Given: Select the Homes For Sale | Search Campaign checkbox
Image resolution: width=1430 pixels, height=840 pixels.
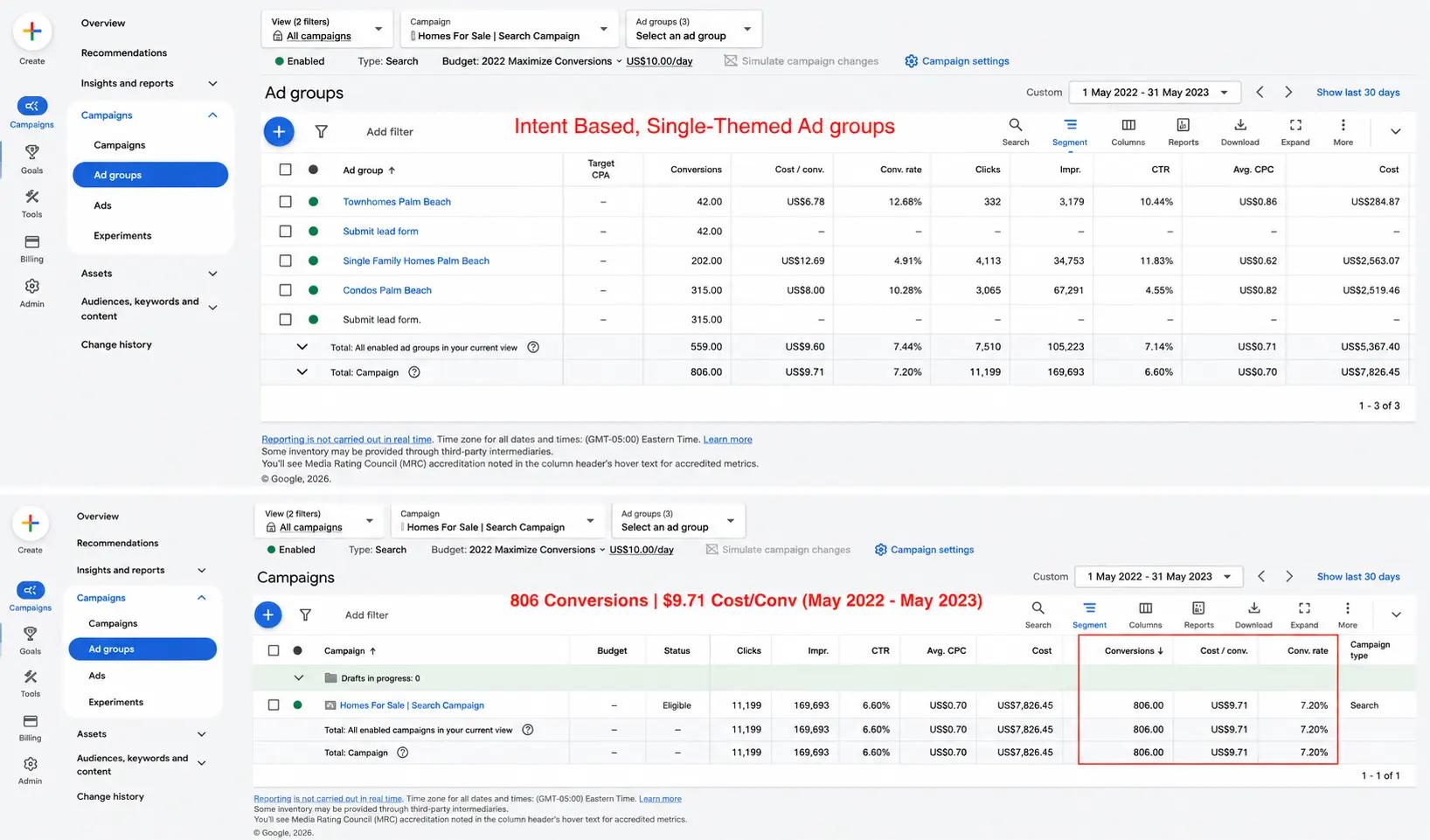Looking at the screenshot, I should 274,705.
